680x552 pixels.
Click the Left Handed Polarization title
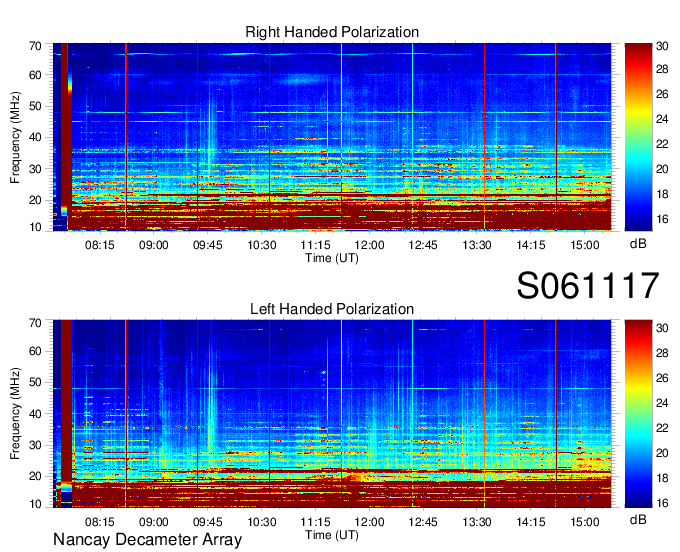click(332, 309)
